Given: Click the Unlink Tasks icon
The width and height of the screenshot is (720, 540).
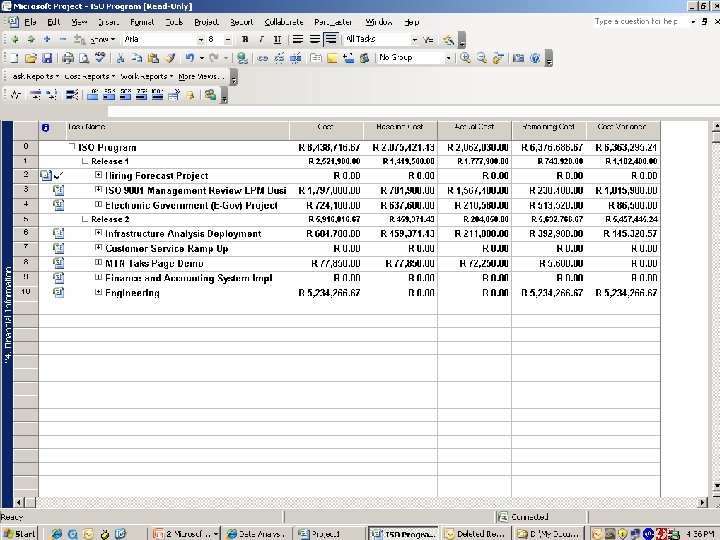Looking at the screenshot, I should 279,58.
